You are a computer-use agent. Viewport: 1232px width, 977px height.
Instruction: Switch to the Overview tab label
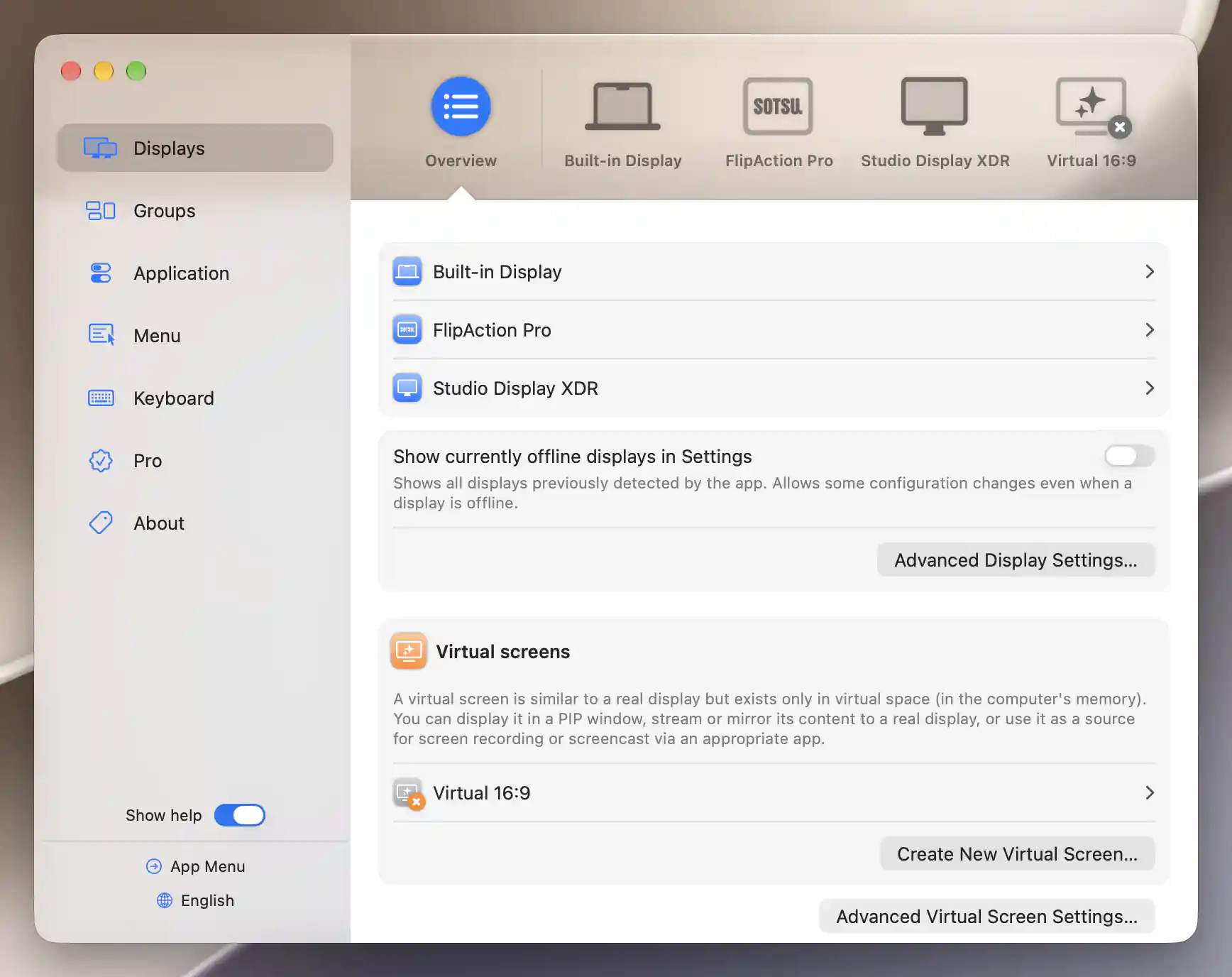tap(461, 160)
